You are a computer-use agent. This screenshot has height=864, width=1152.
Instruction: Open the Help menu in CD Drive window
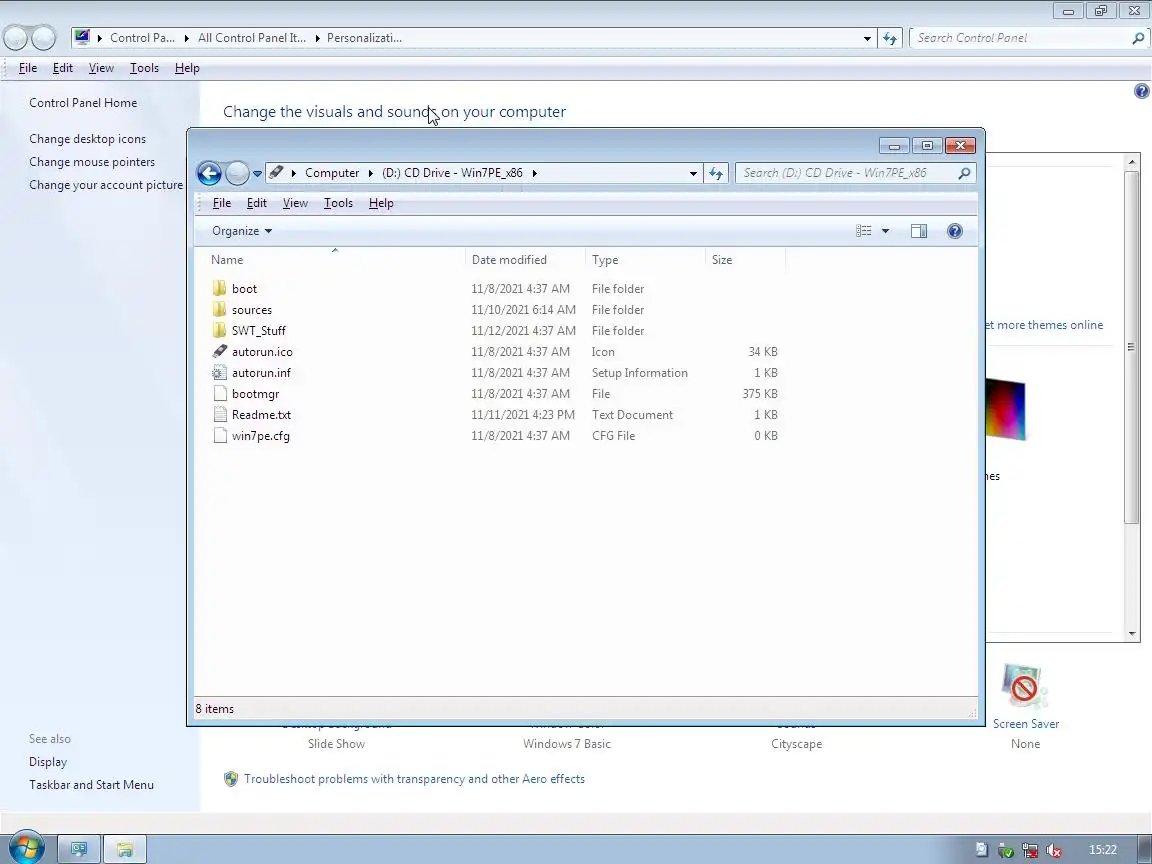point(381,203)
